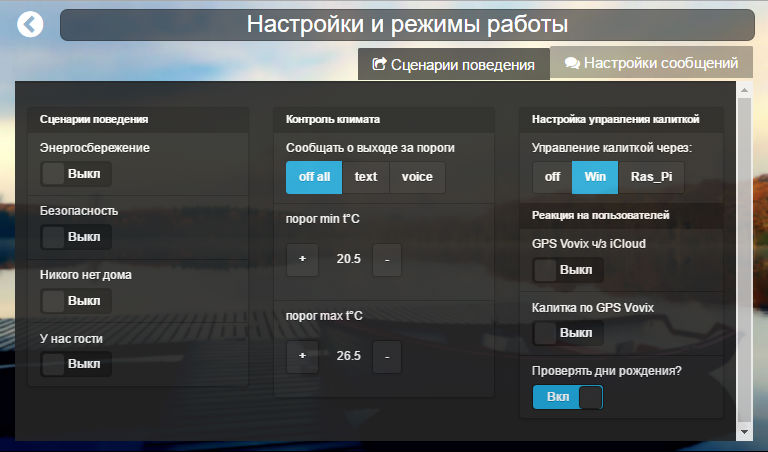Switch to the Настройки сообщений tab

pos(651,63)
